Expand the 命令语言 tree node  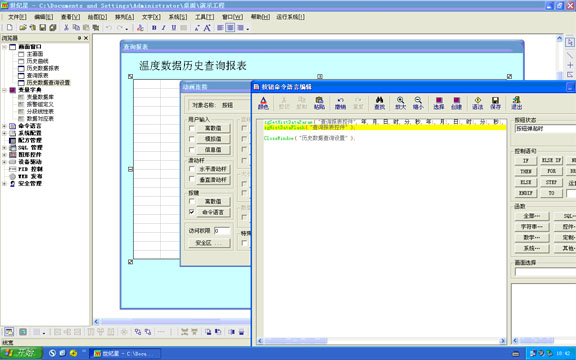pyautogui.click(x=4, y=126)
